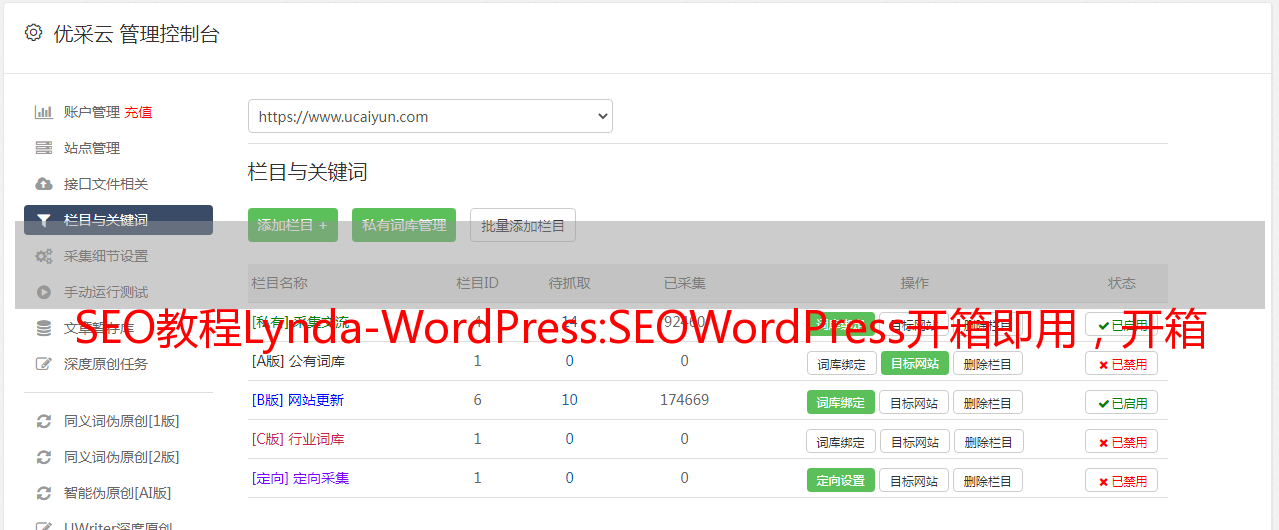Viewport: 1279px width, 530px height.
Task: Click the [A版] 公有词库 row name
Action: 298,361
